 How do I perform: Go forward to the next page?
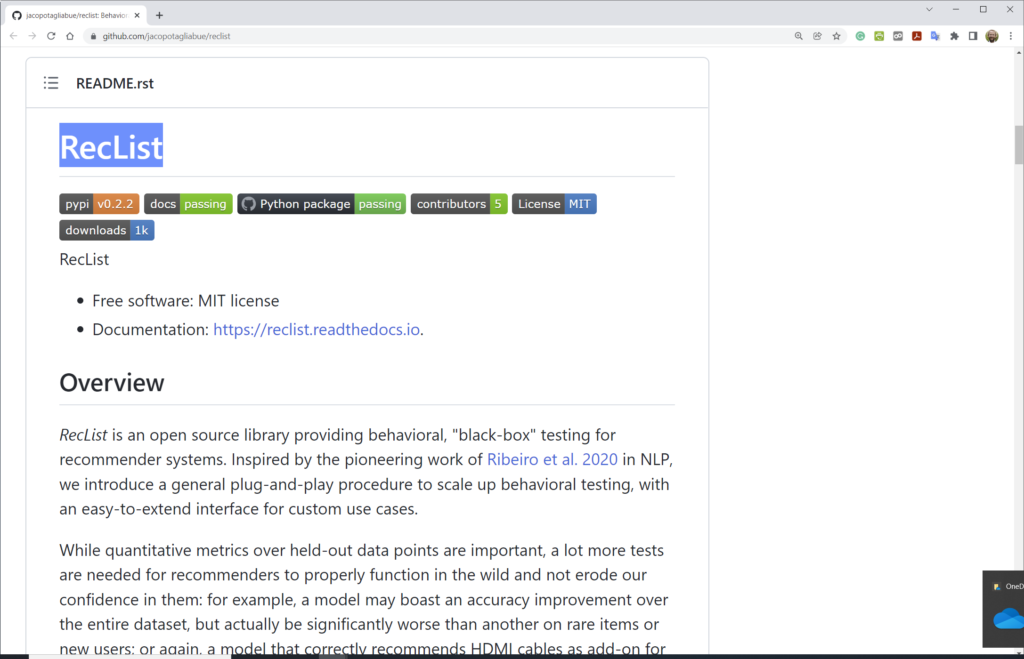32,36
